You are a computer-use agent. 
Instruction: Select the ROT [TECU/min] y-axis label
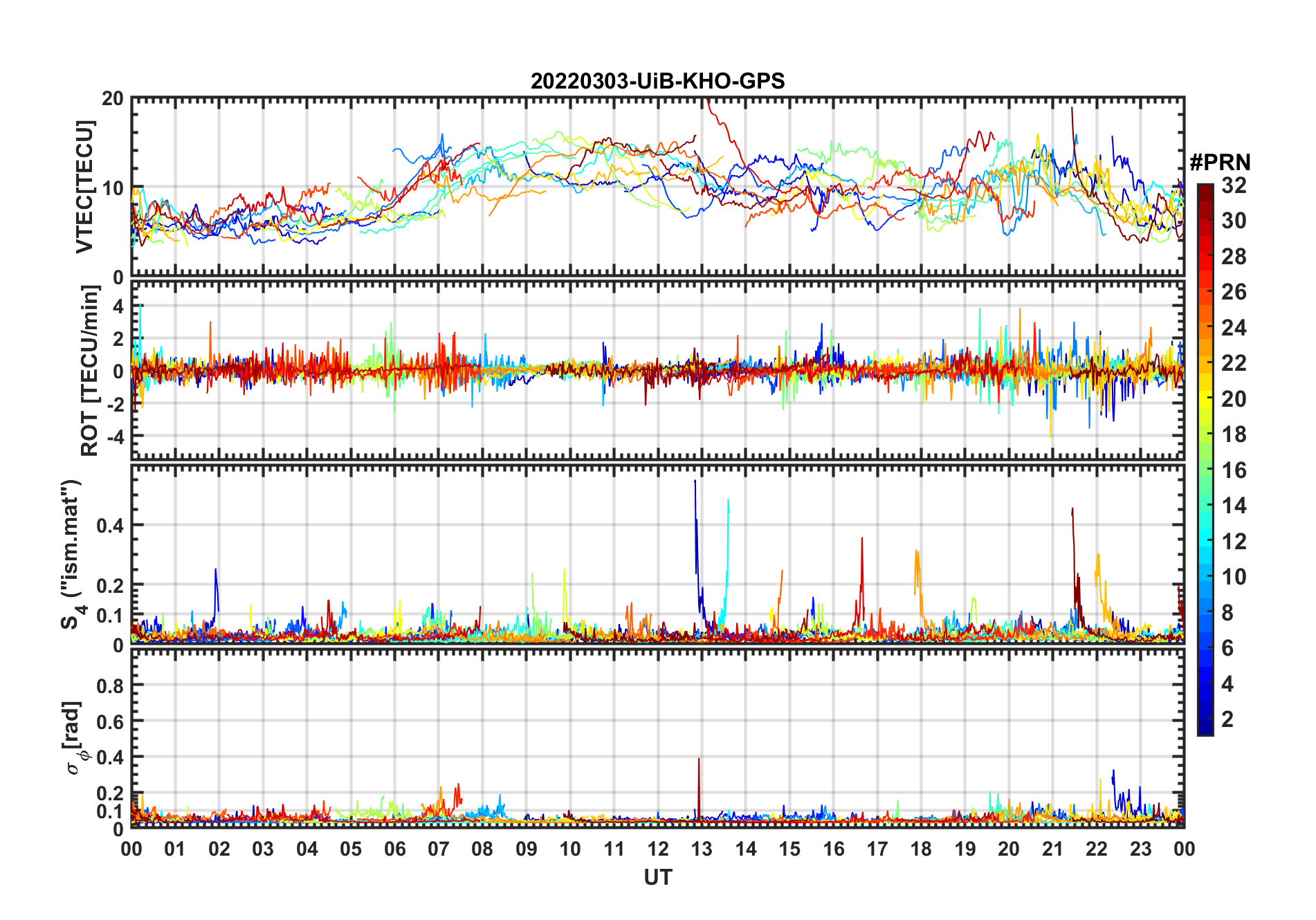(90, 371)
